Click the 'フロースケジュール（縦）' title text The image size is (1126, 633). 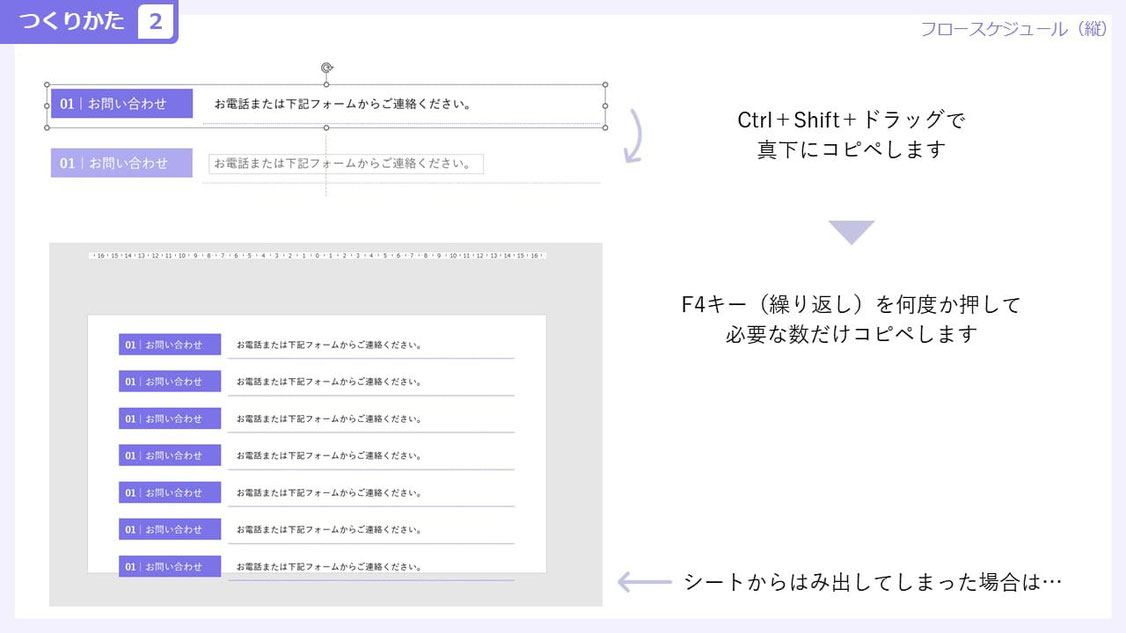click(1014, 29)
